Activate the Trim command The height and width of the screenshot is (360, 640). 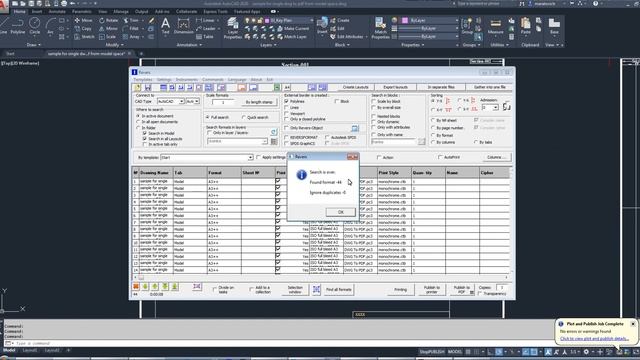pyautogui.click(x=131, y=20)
